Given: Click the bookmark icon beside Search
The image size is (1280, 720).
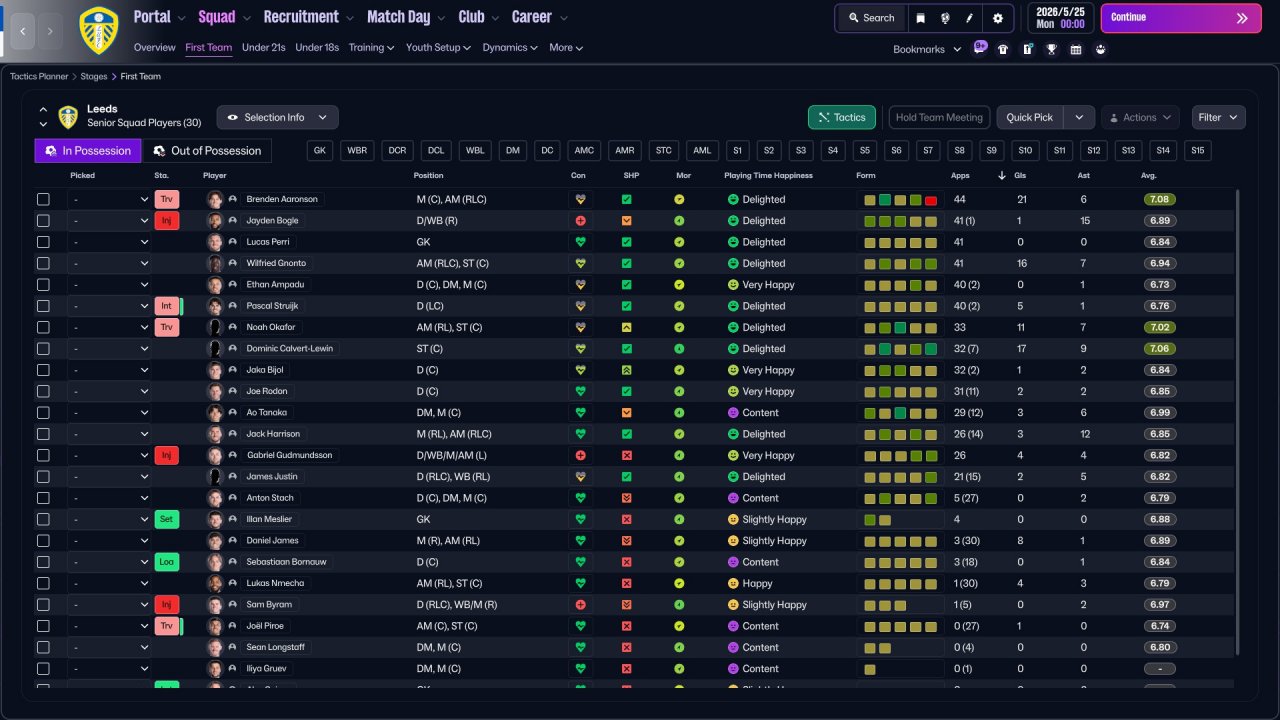Looking at the screenshot, I should click(x=921, y=18).
